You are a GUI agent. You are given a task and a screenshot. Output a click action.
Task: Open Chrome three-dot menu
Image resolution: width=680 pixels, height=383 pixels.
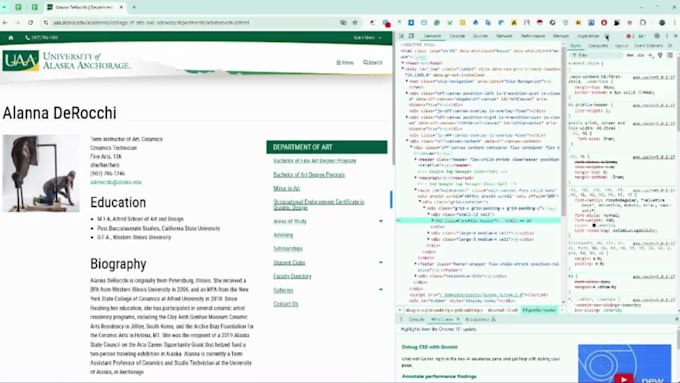[675, 22]
